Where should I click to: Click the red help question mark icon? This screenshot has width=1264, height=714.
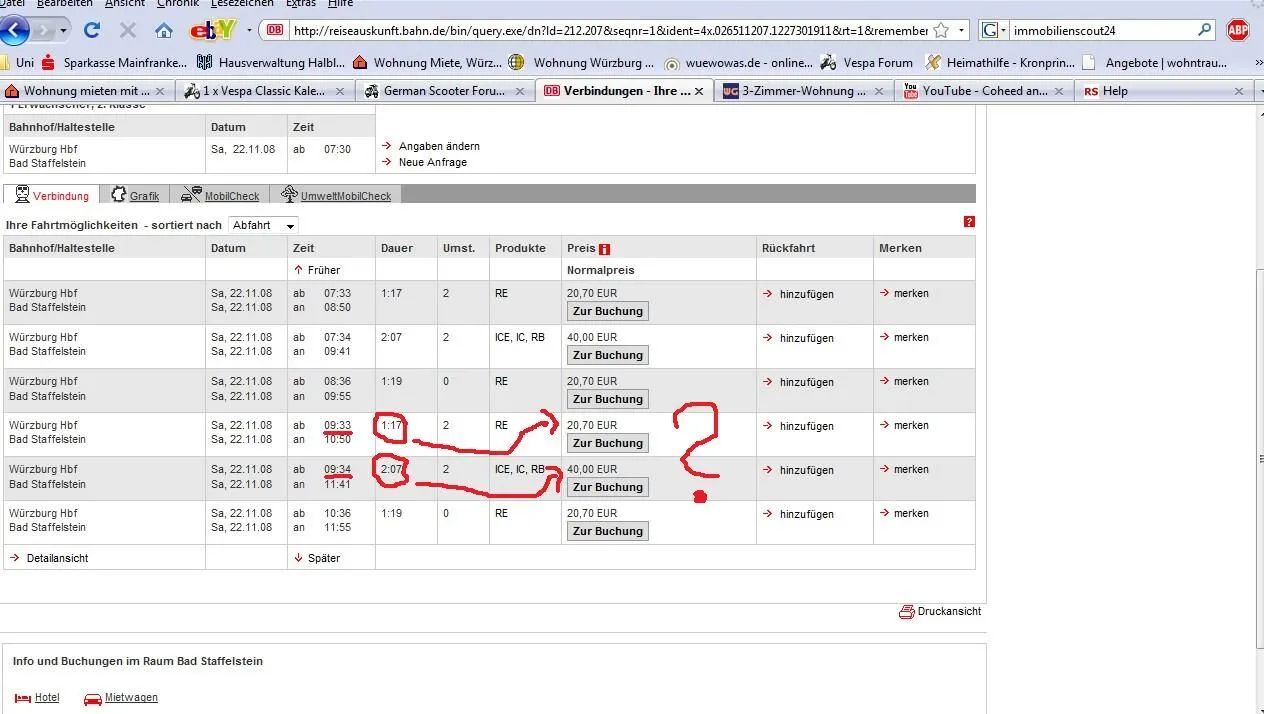[x=969, y=222]
